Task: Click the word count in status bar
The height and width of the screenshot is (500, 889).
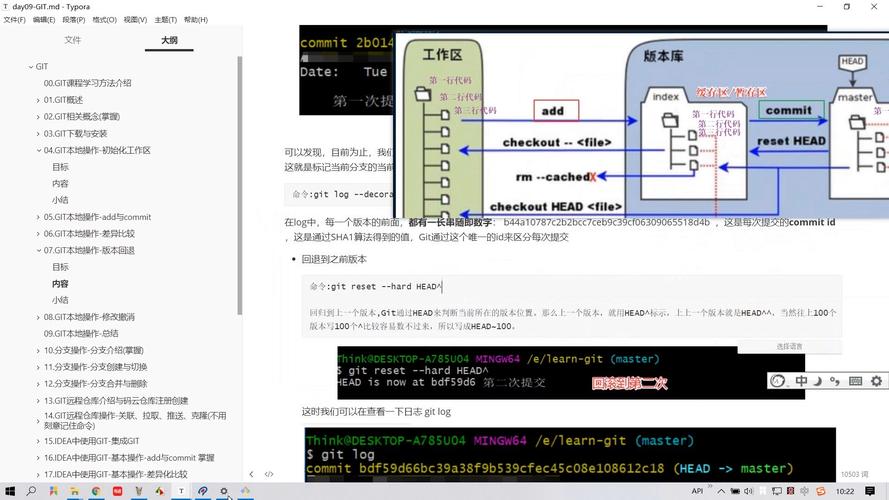Action: pos(854,474)
